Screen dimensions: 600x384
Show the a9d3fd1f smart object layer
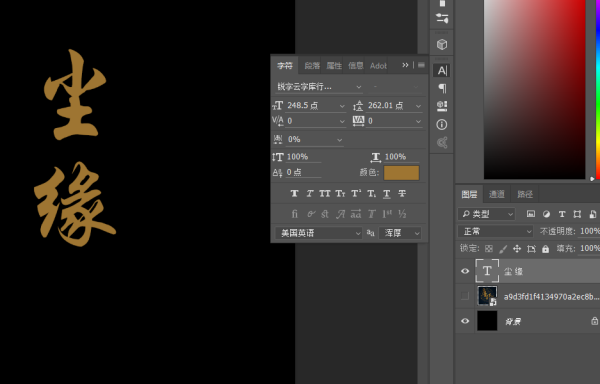point(465,296)
